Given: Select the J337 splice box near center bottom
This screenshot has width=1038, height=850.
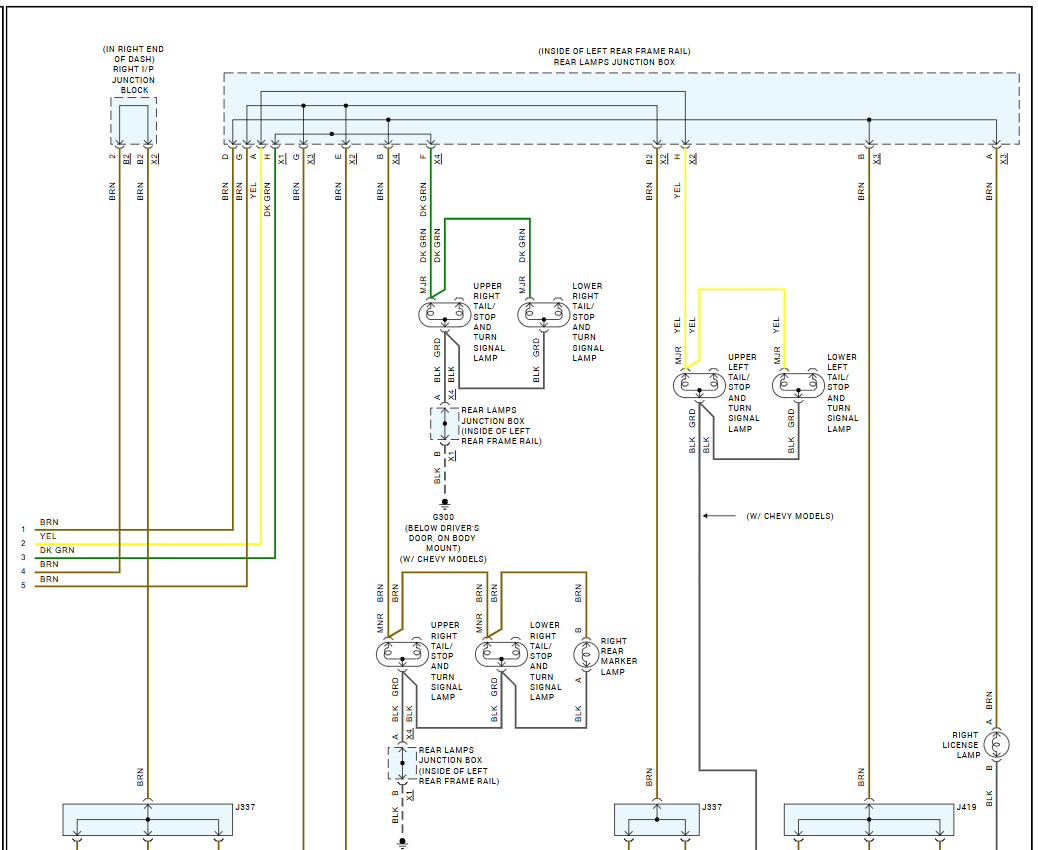Looking at the screenshot, I should 657,820.
